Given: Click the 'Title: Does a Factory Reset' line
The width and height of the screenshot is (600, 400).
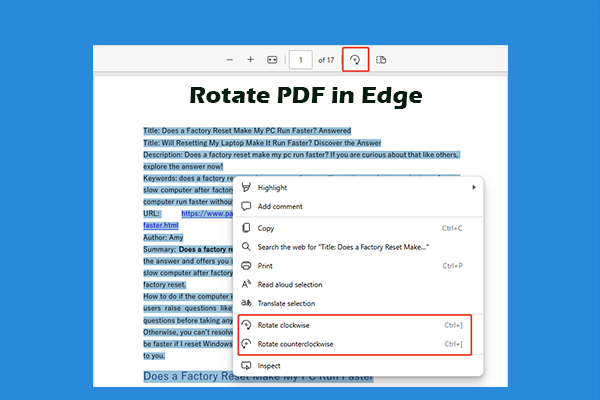Looking at the screenshot, I should [247, 131].
